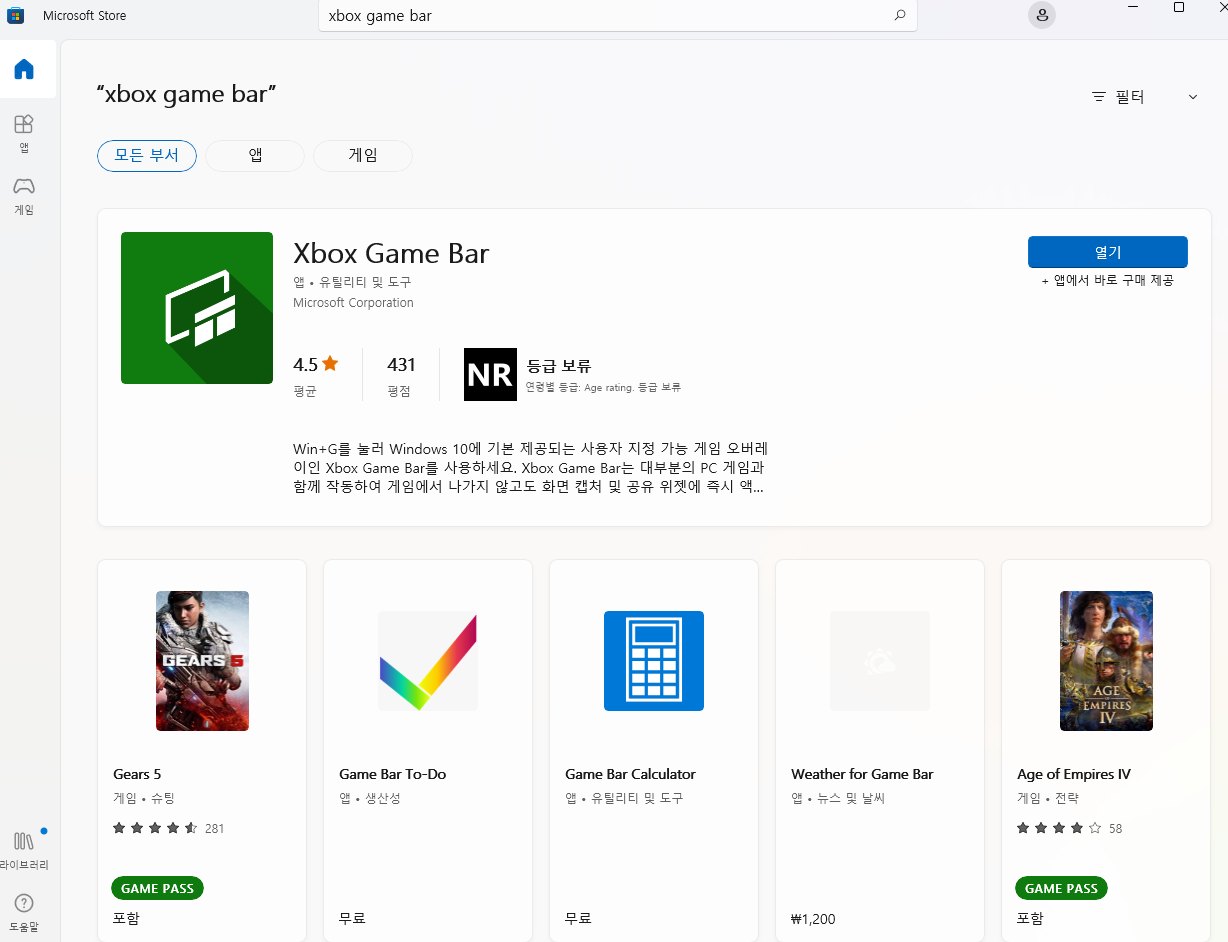Screen dimensions: 1228x942
Task: Click 앱 • 유틸리티 및 도구 under Xbox Game Bar
Action: (x=352, y=282)
